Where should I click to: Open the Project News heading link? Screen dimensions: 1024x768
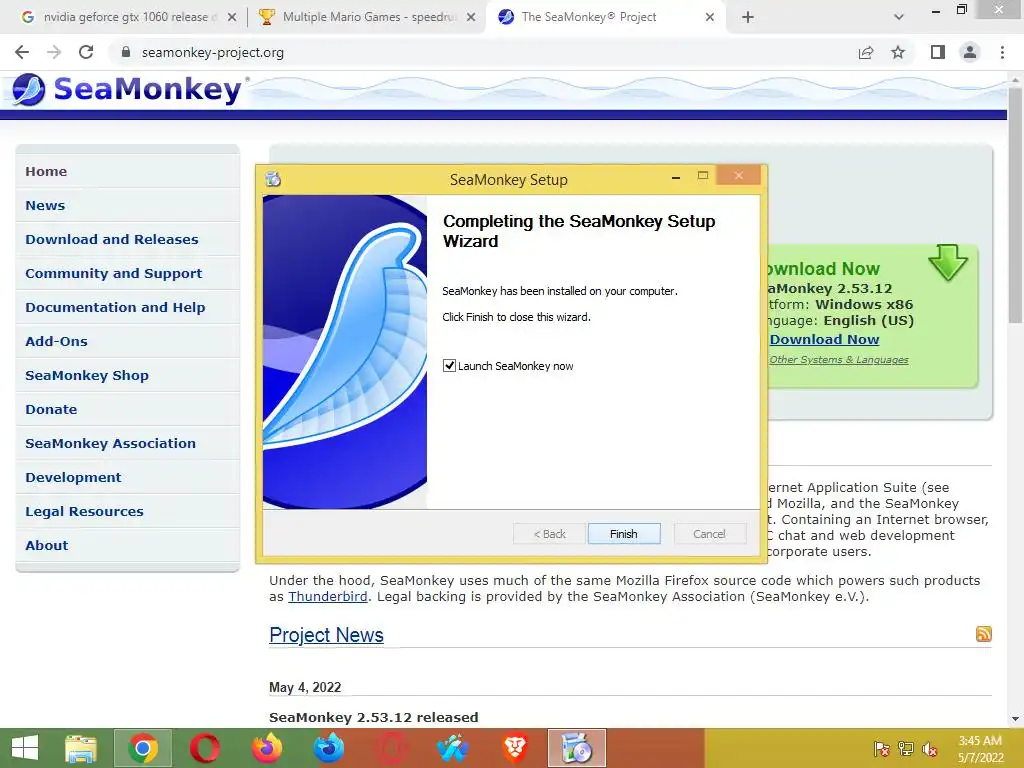click(326, 635)
